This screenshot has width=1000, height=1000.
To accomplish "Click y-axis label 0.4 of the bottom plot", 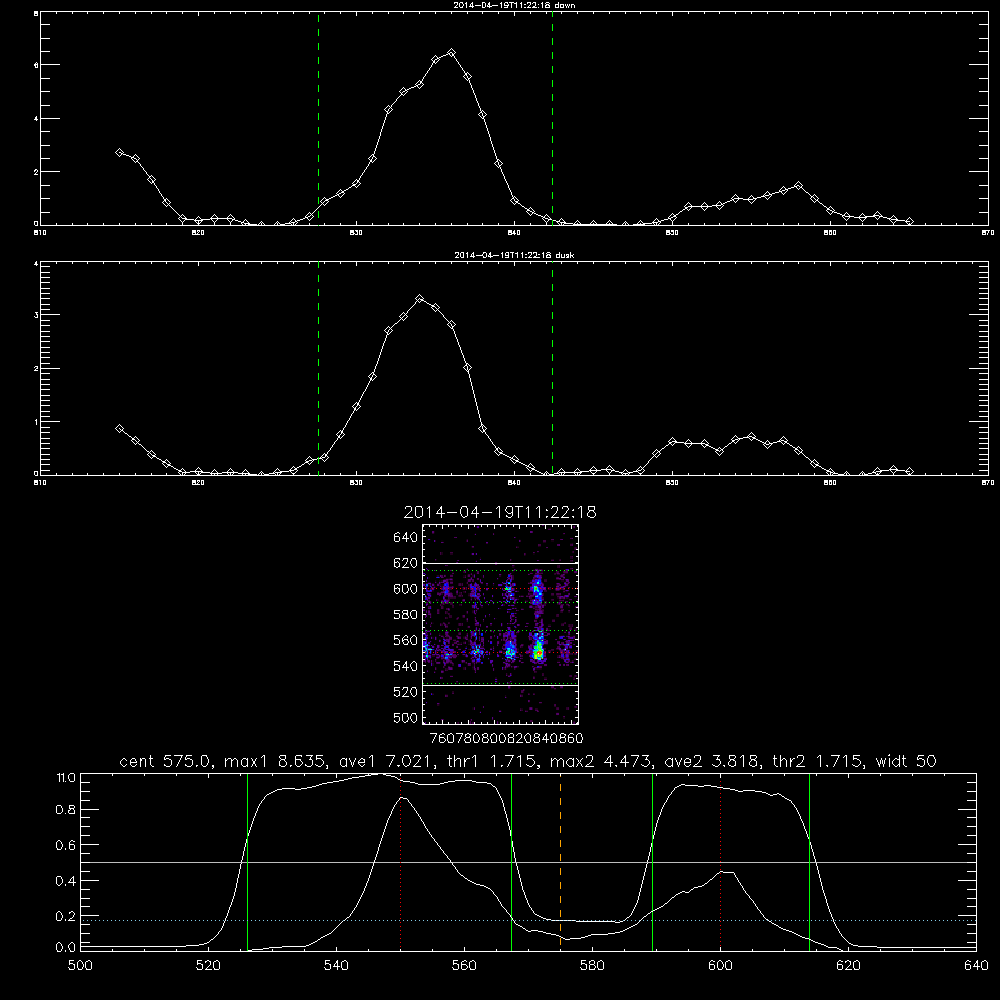I will [x=66, y=881].
